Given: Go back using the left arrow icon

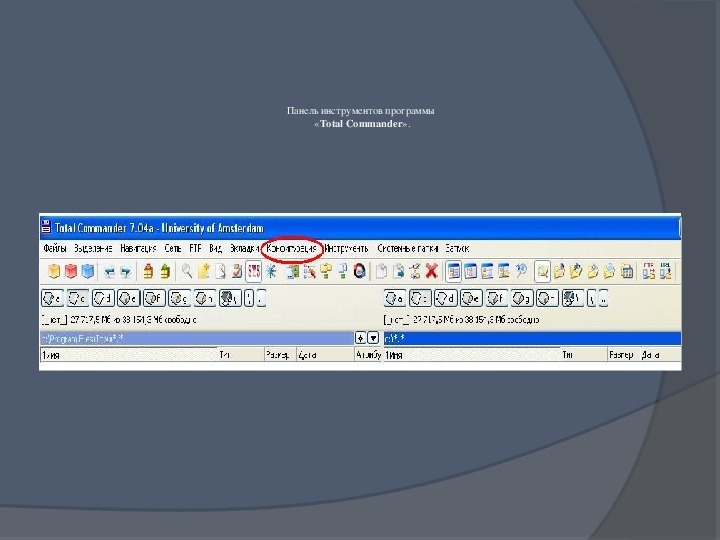Looking at the screenshot, I should point(109,272).
